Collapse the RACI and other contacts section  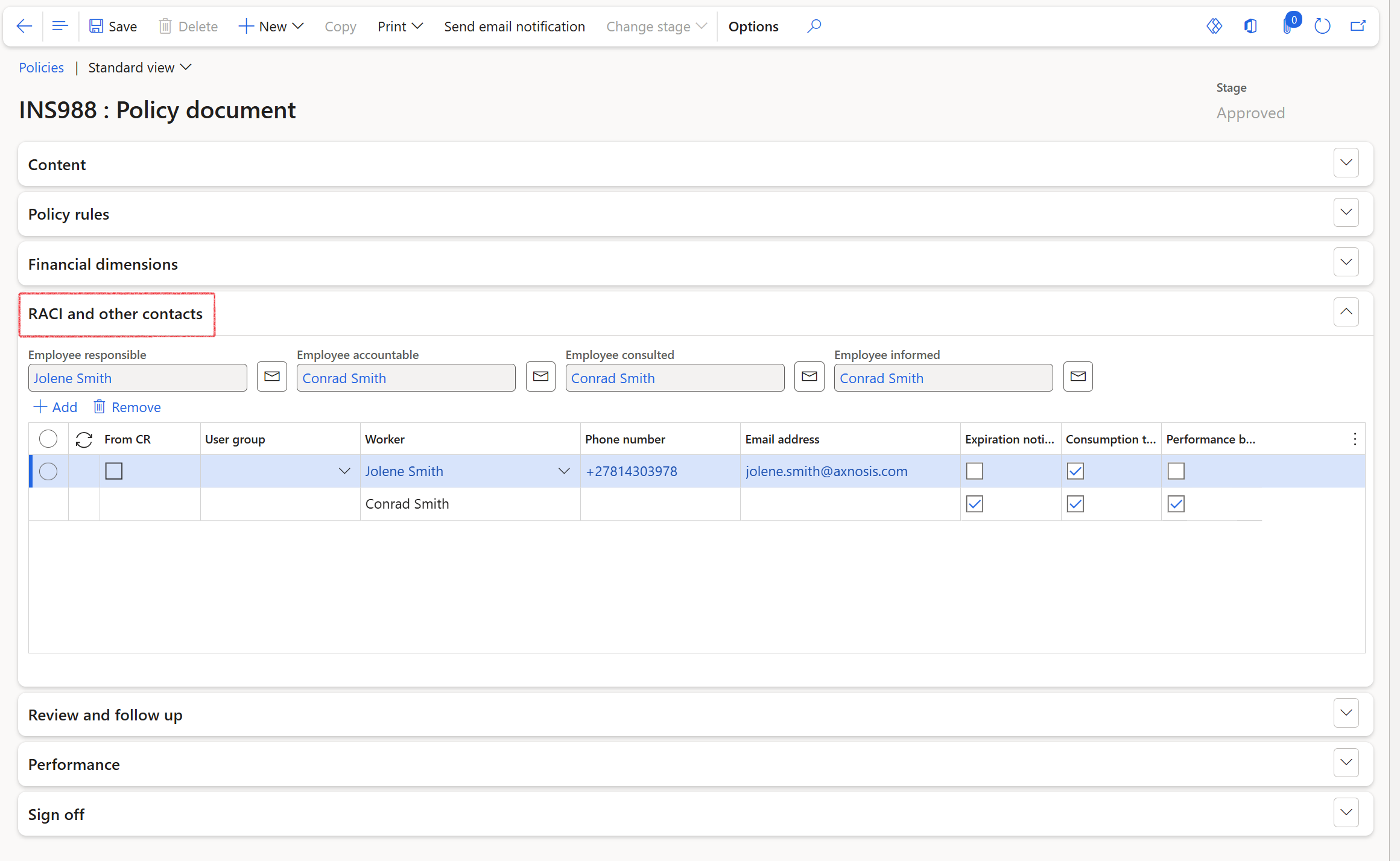click(x=1346, y=312)
